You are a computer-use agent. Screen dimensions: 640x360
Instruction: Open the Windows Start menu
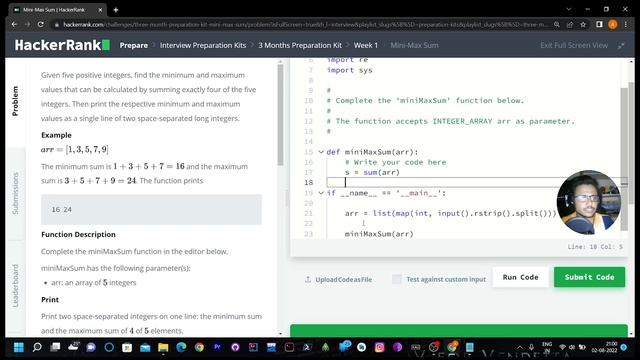19,347
